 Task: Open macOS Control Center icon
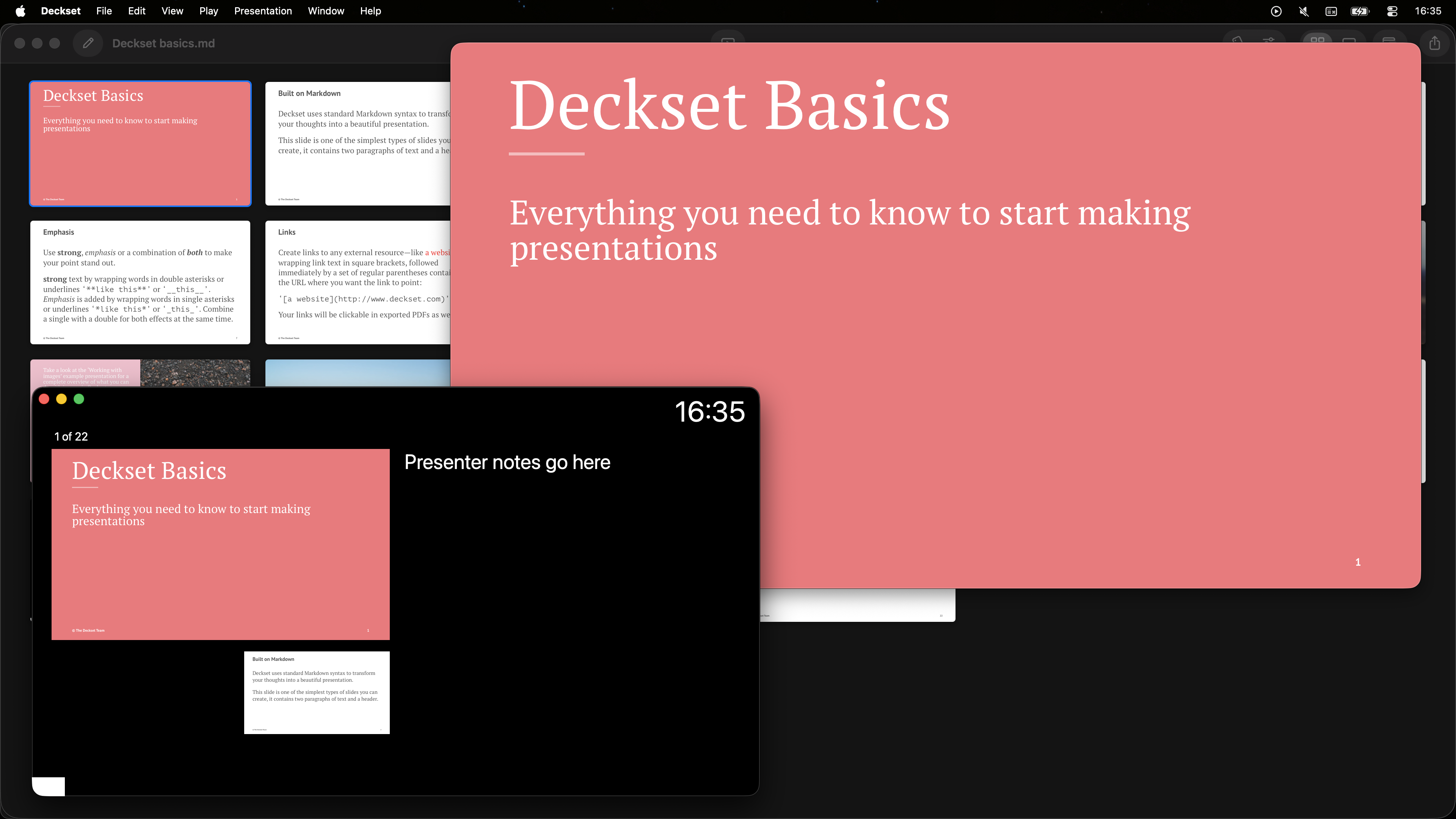[1392, 11]
